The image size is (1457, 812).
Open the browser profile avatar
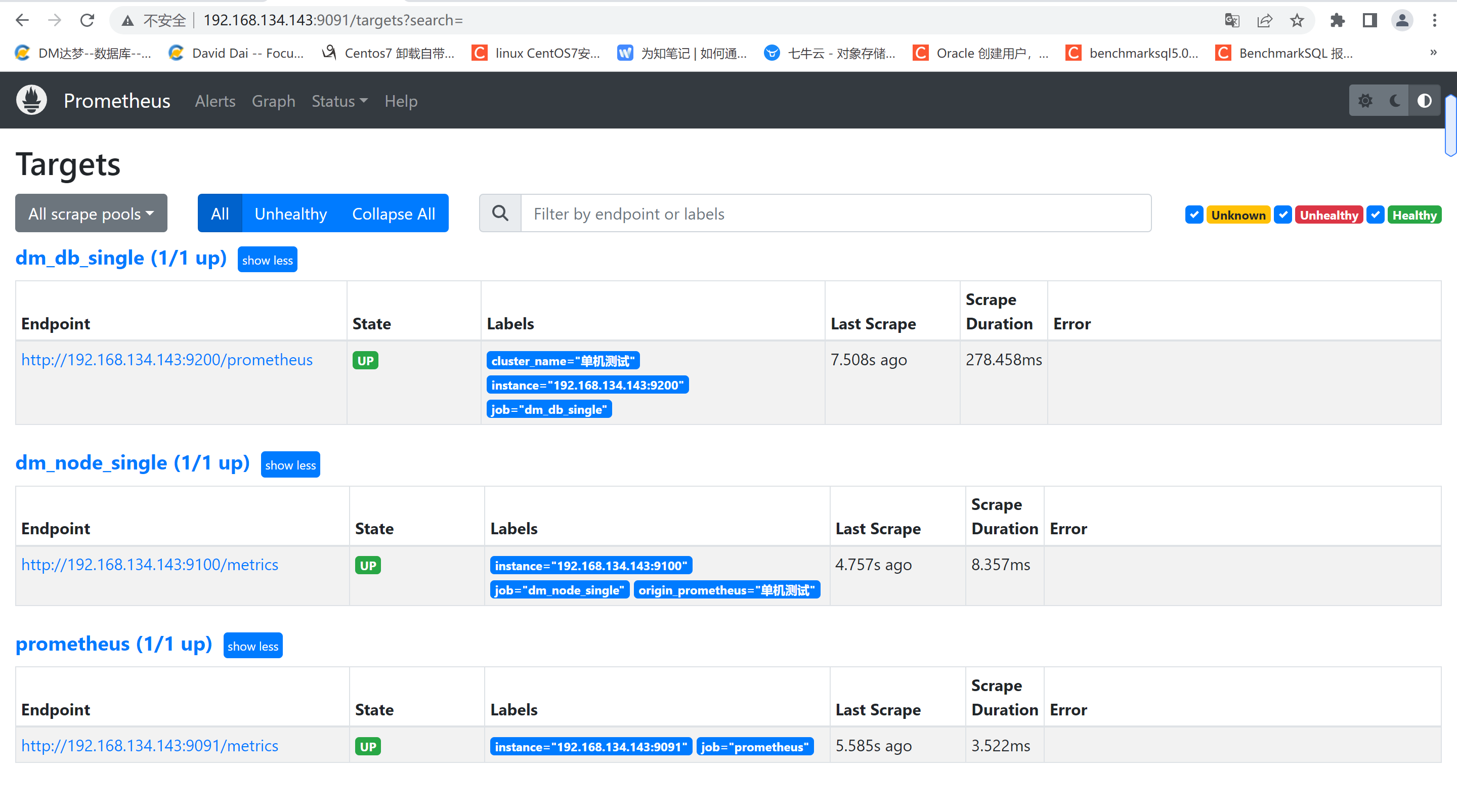1402,21
